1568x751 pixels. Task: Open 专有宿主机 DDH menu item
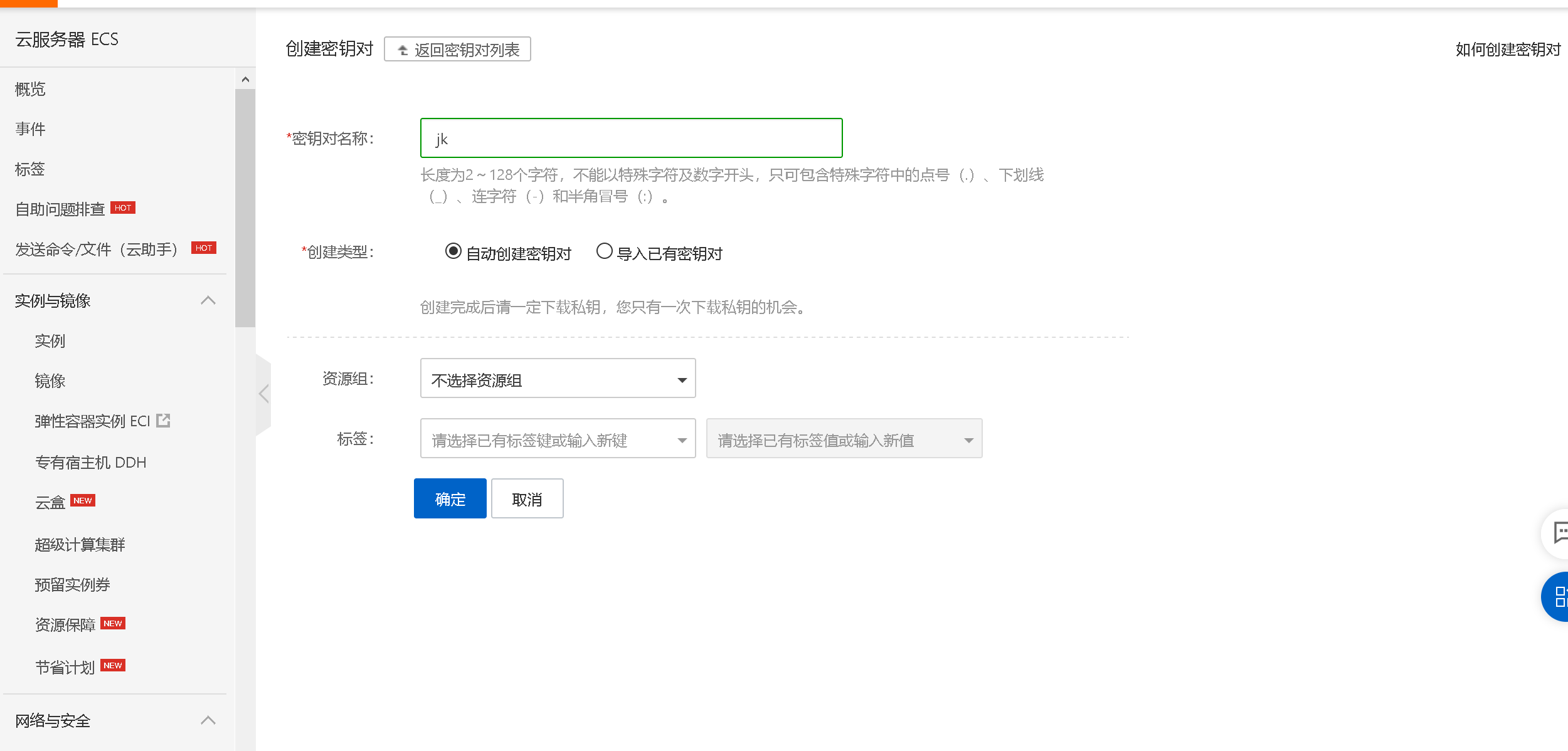click(90, 463)
